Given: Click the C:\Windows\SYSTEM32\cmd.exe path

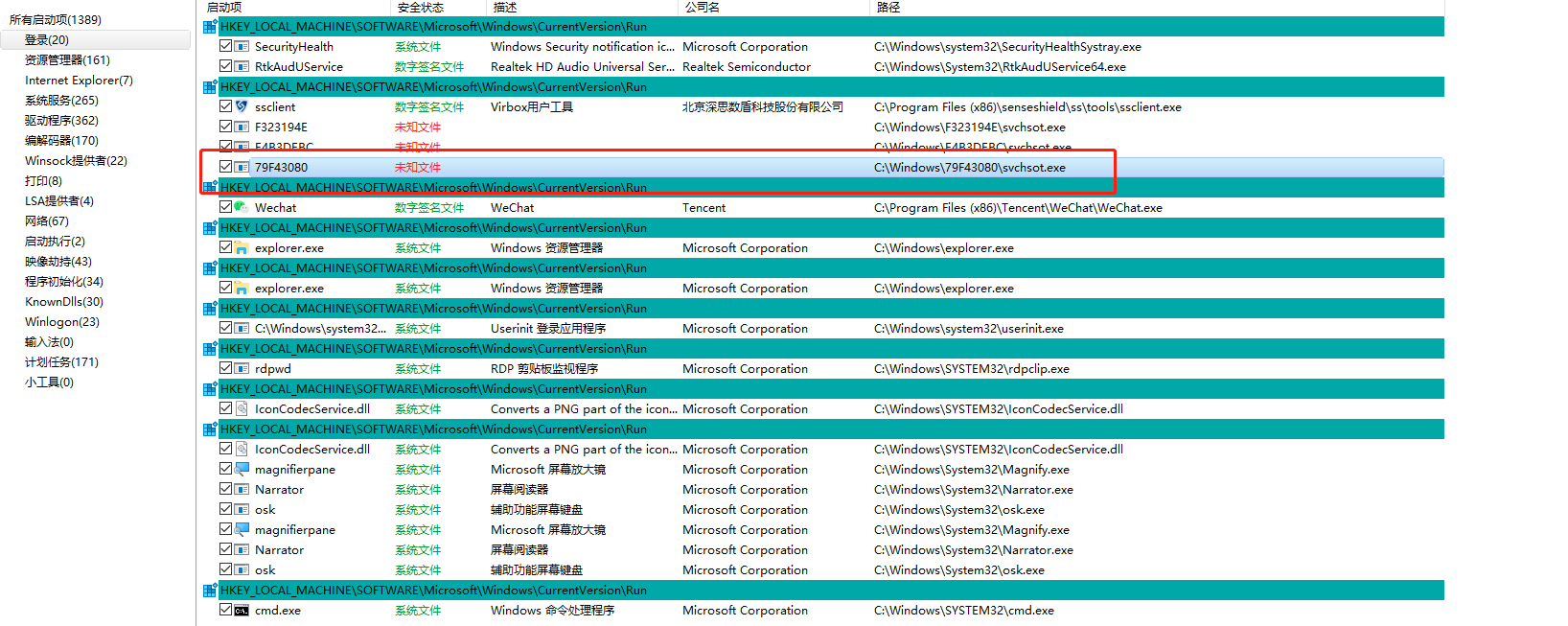Looking at the screenshot, I should point(964,610).
